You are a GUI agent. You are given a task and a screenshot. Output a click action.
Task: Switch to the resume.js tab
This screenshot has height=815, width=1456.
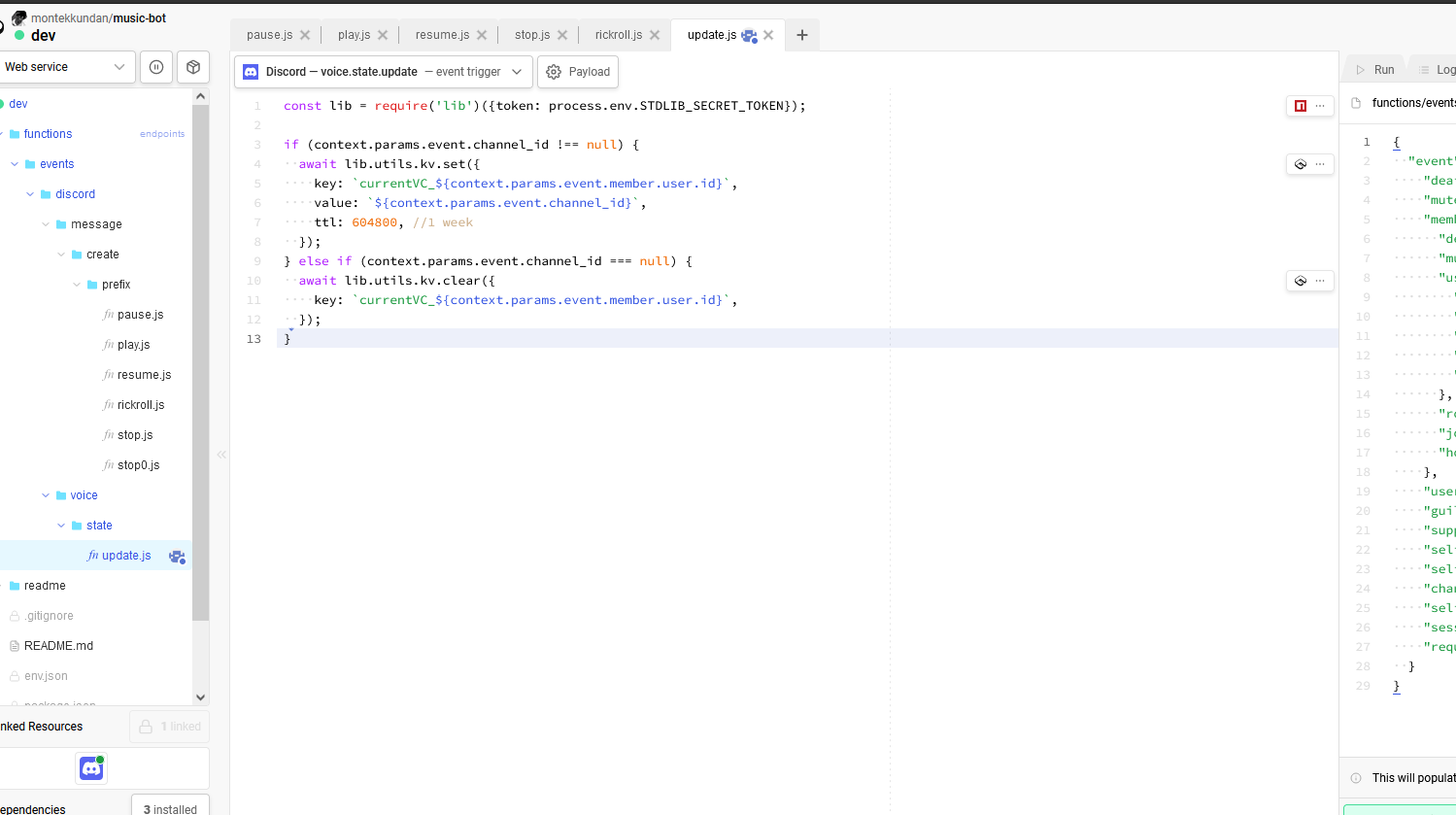click(442, 35)
